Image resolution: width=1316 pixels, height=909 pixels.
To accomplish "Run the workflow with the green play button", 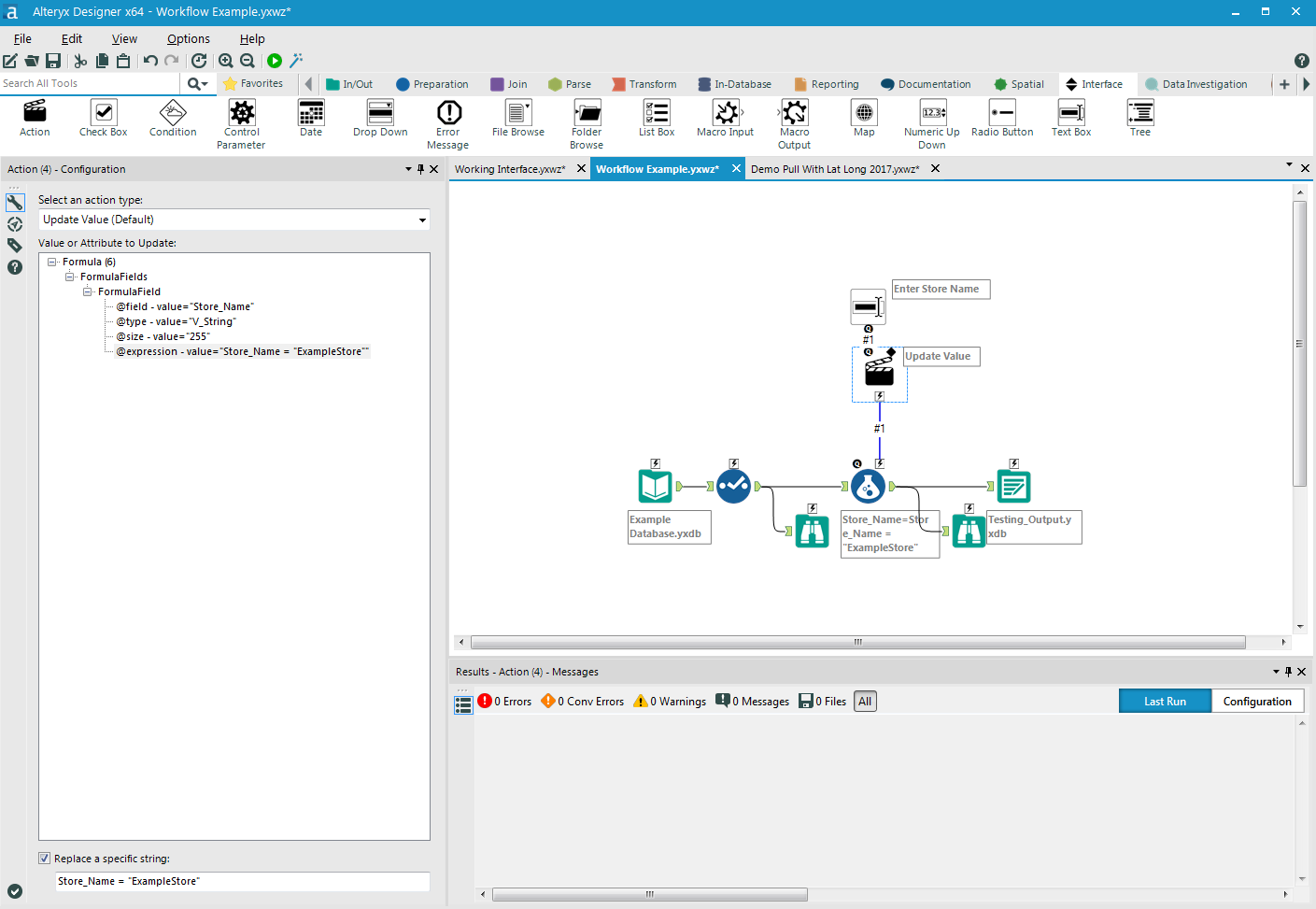I will [274, 61].
